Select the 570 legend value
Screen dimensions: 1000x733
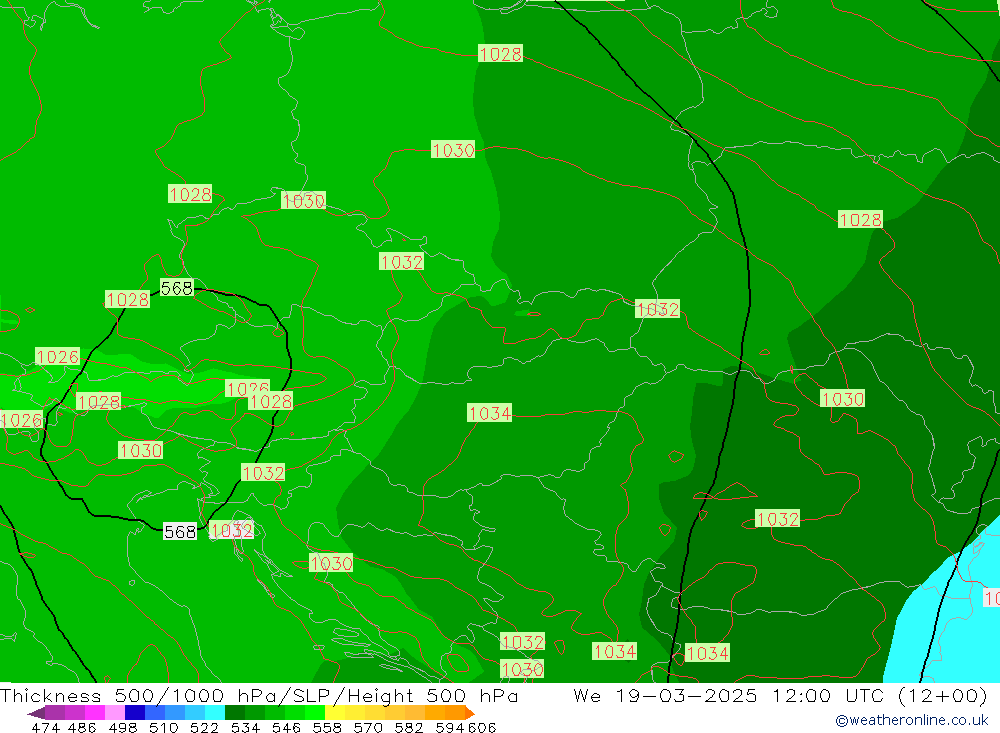(368, 728)
